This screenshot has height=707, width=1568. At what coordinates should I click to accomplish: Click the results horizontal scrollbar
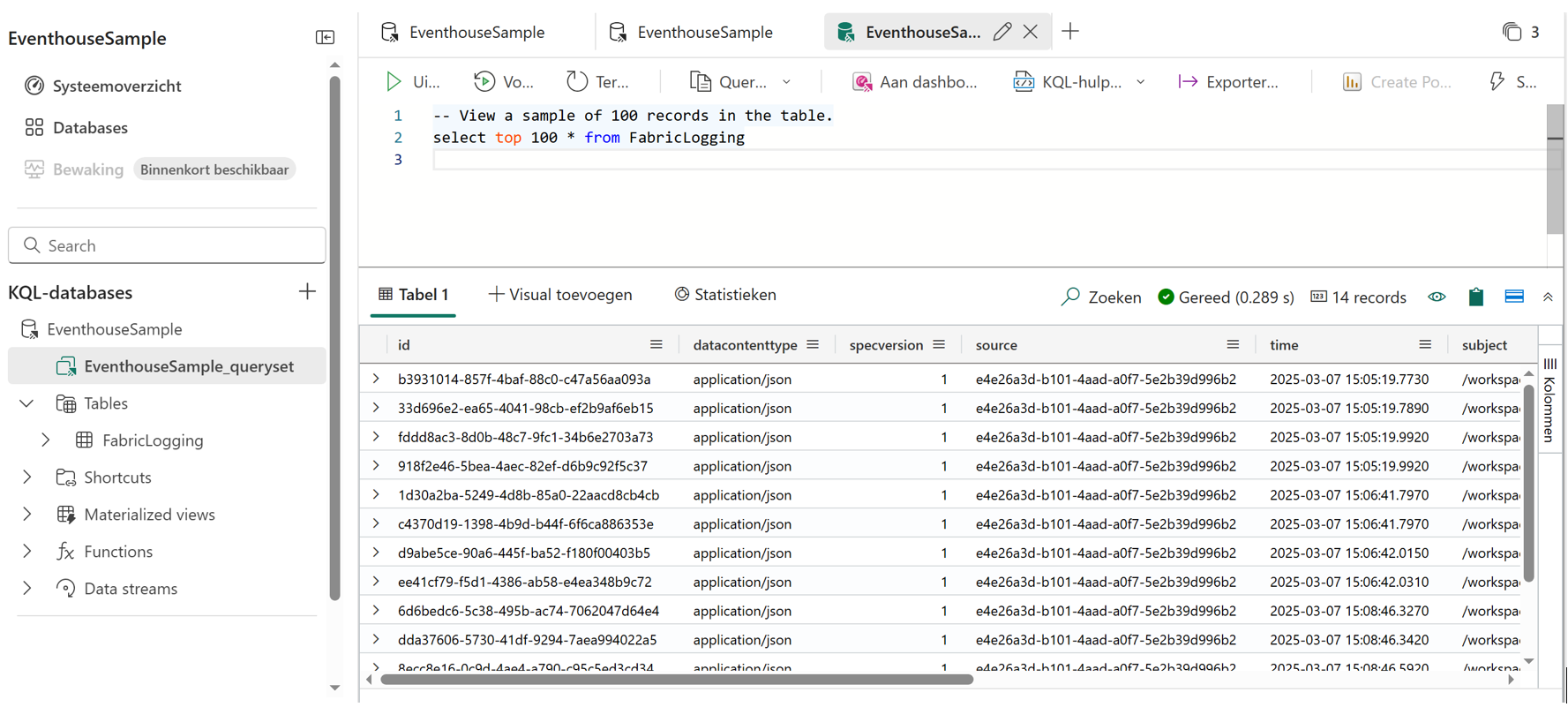(677, 680)
